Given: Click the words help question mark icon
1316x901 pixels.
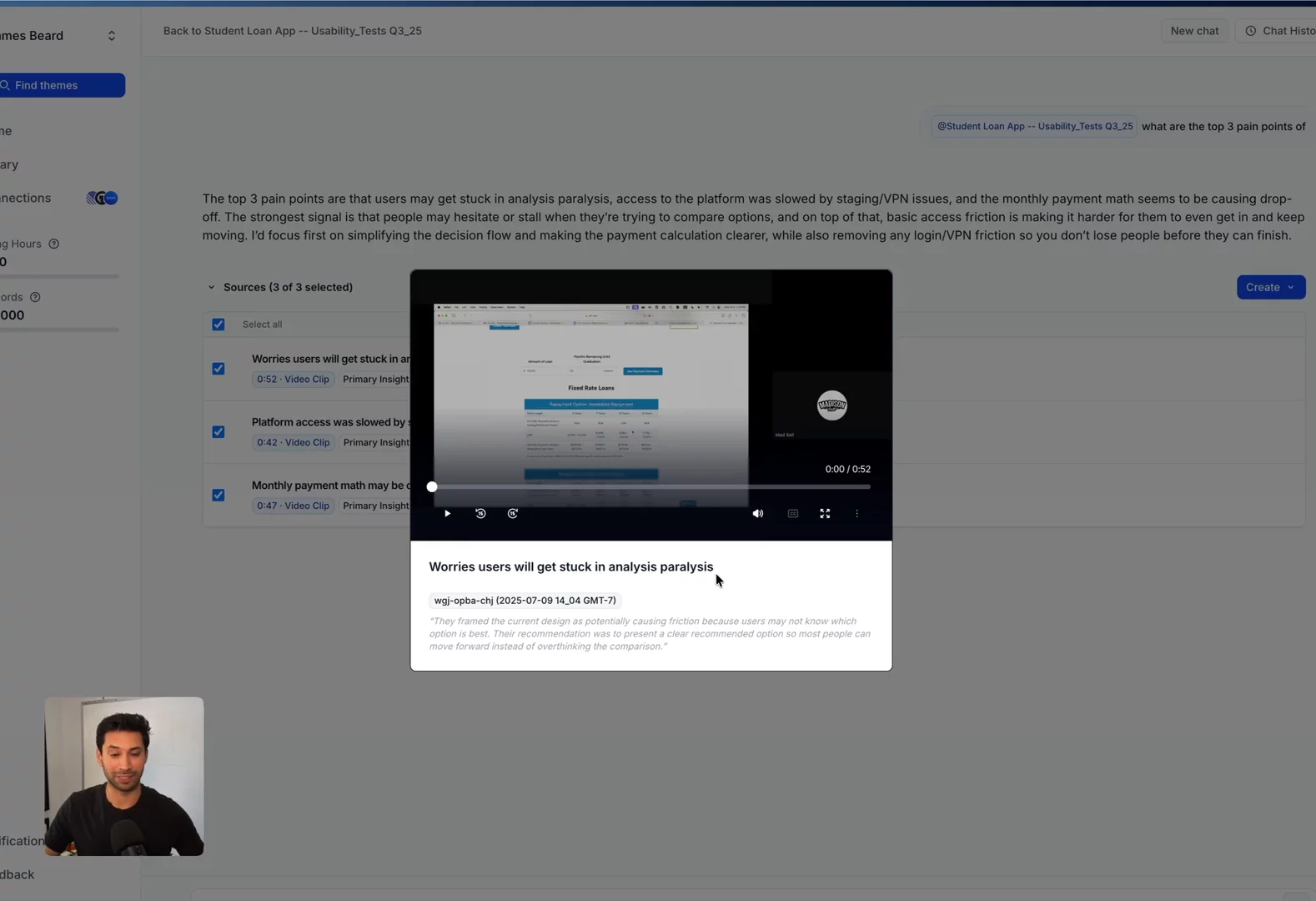Looking at the screenshot, I should [35, 297].
